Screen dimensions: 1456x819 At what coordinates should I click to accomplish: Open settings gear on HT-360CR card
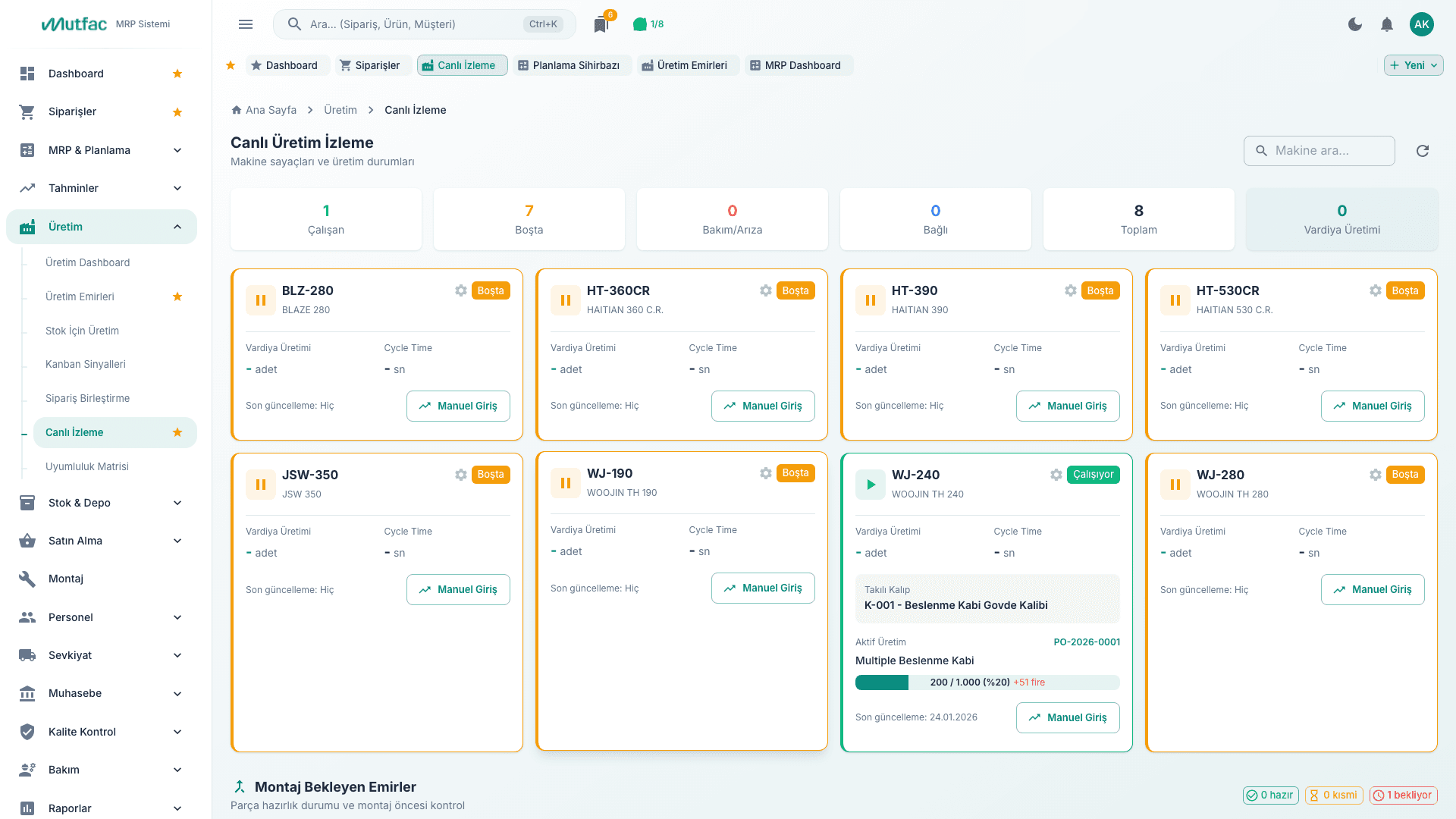(766, 290)
